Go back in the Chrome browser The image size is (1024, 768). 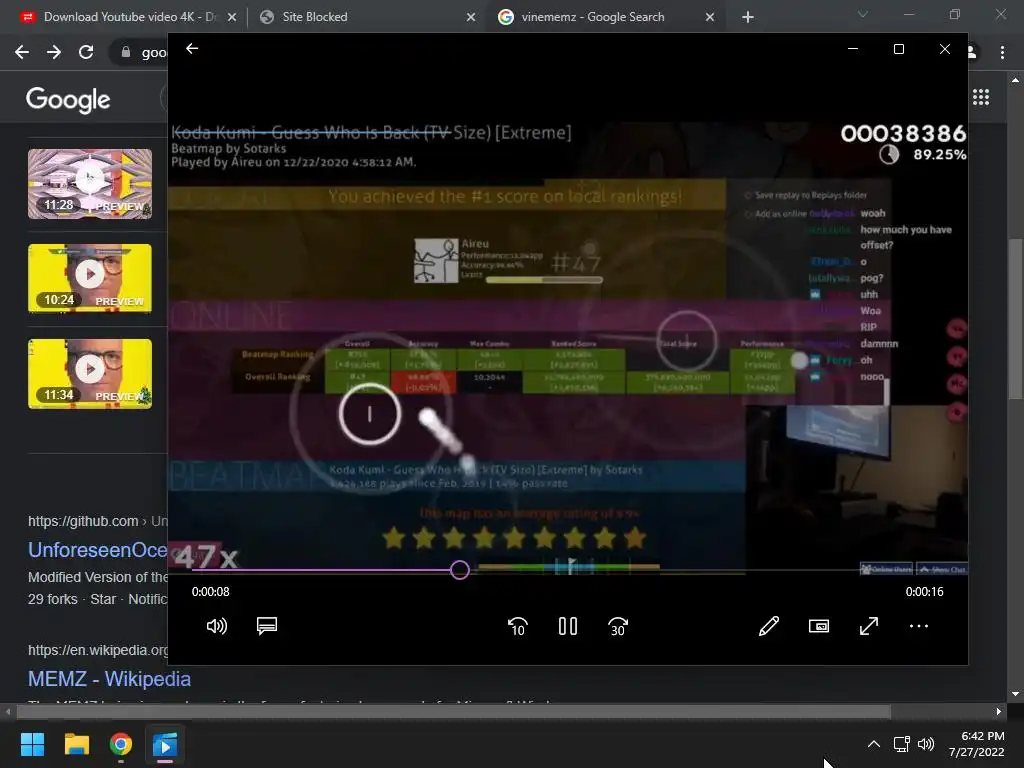22,52
